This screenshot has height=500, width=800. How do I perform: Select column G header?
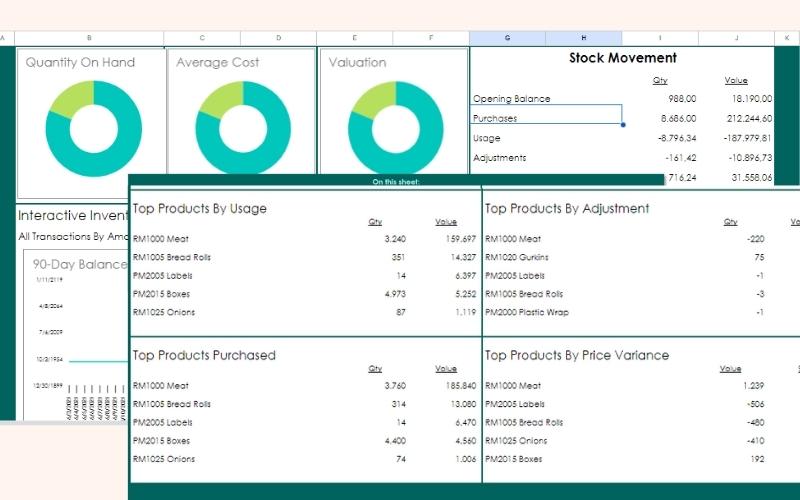pyautogui.click(x=507, y=38)
